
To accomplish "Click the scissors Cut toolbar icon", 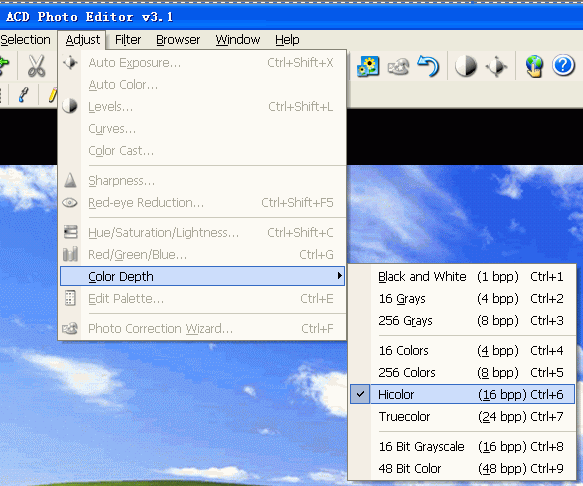I will [x=36, y=66].
